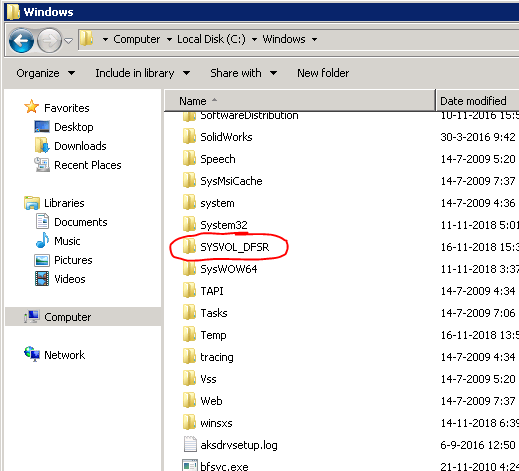Go back with the Back arrow button
Screen dimensions: 519x471
[21, 40]
